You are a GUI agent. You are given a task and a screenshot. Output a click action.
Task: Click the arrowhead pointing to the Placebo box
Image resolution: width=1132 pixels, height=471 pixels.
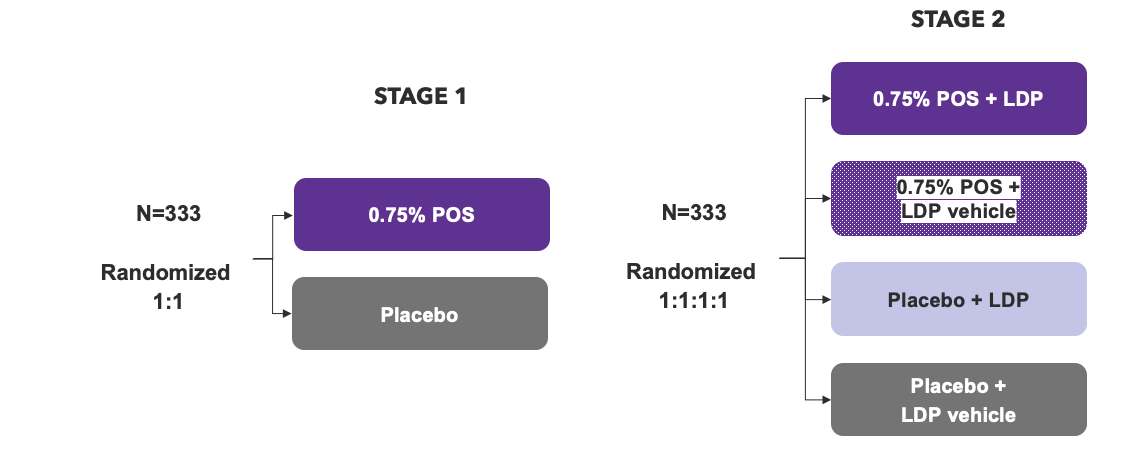point(285,313)
